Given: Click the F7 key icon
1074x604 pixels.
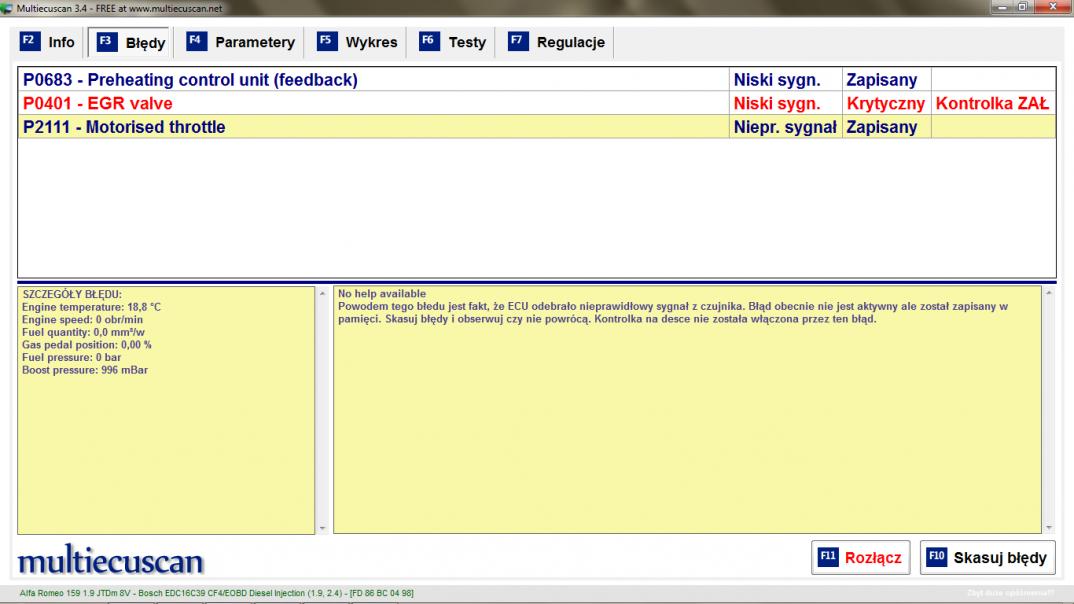Looking at the screenshot, I should coord(518,41).
